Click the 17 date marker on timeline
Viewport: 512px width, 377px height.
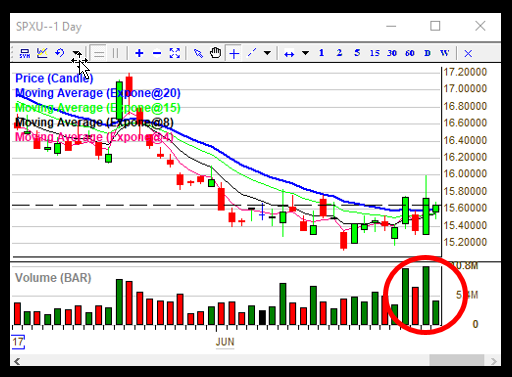18,342
